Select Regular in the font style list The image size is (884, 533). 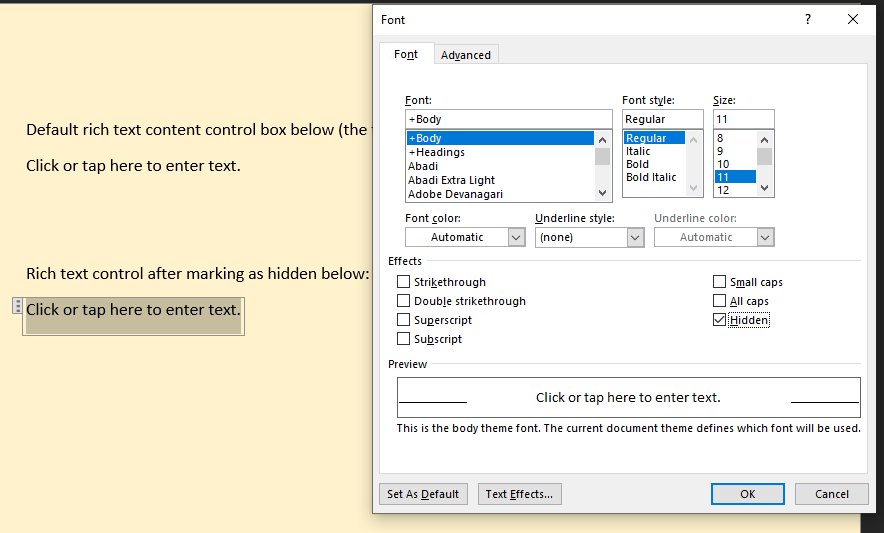tap(655, 138)
